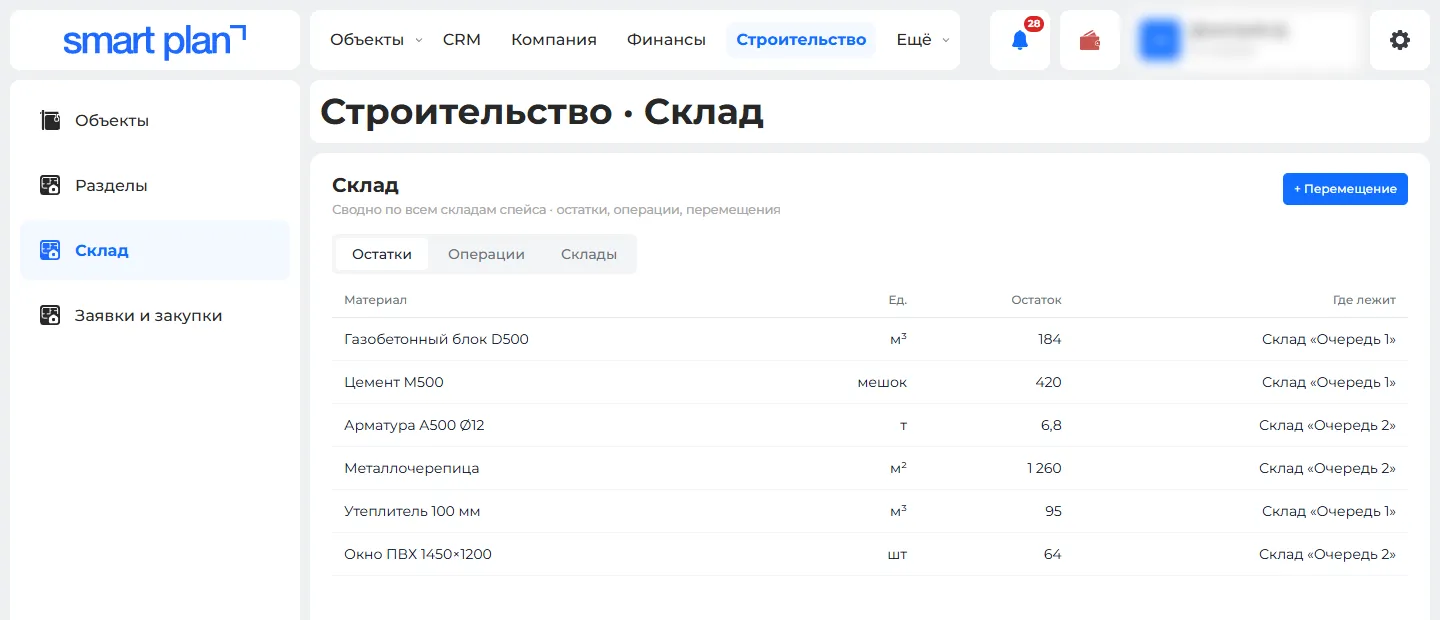Open the Ещё top menu item

click(914, 40)
